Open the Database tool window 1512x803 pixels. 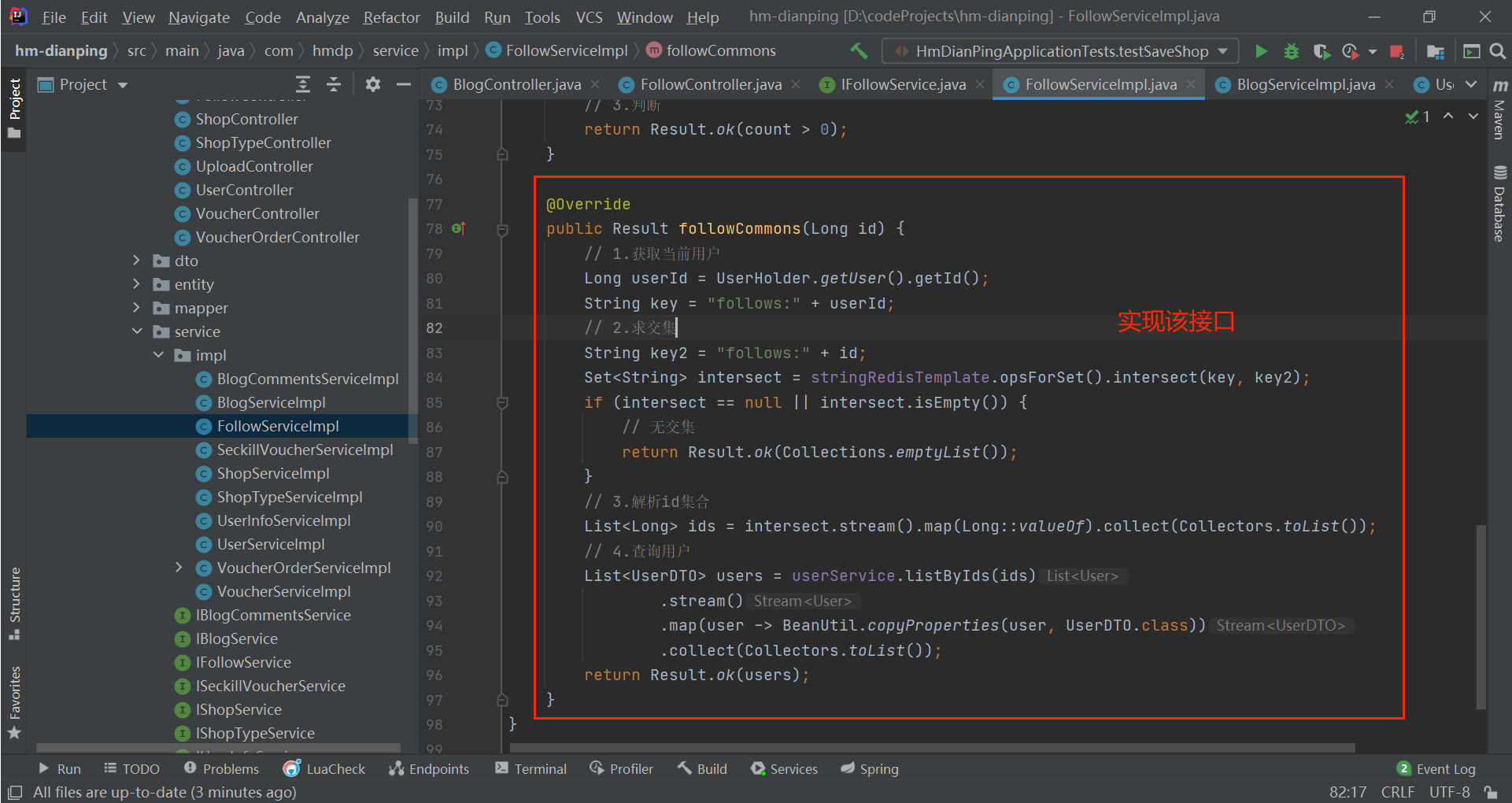point(1499,204)
